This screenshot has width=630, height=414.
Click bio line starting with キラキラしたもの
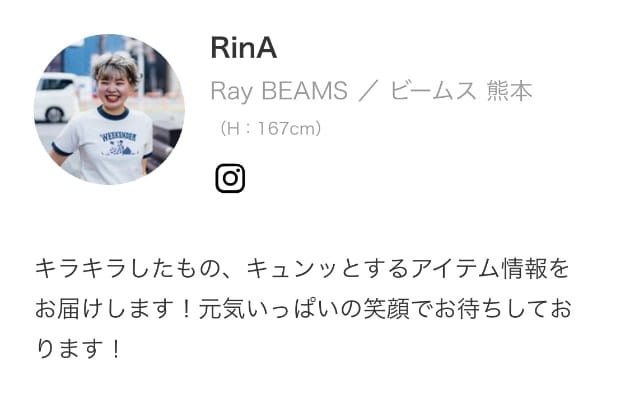coord(302,268)
